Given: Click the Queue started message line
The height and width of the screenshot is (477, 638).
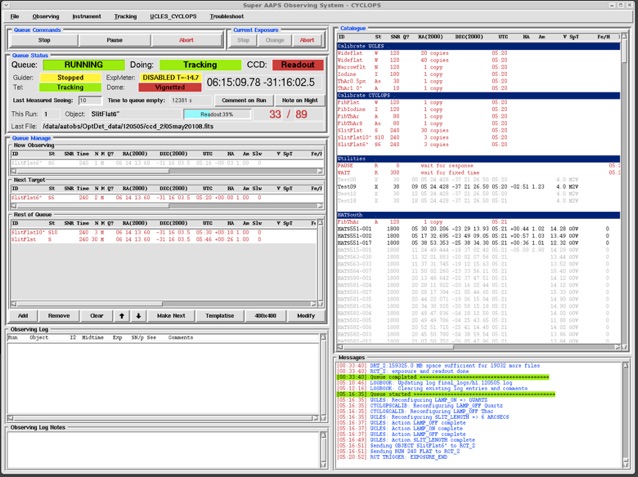Looking at the screenshot, I should [x=446, y=394].
